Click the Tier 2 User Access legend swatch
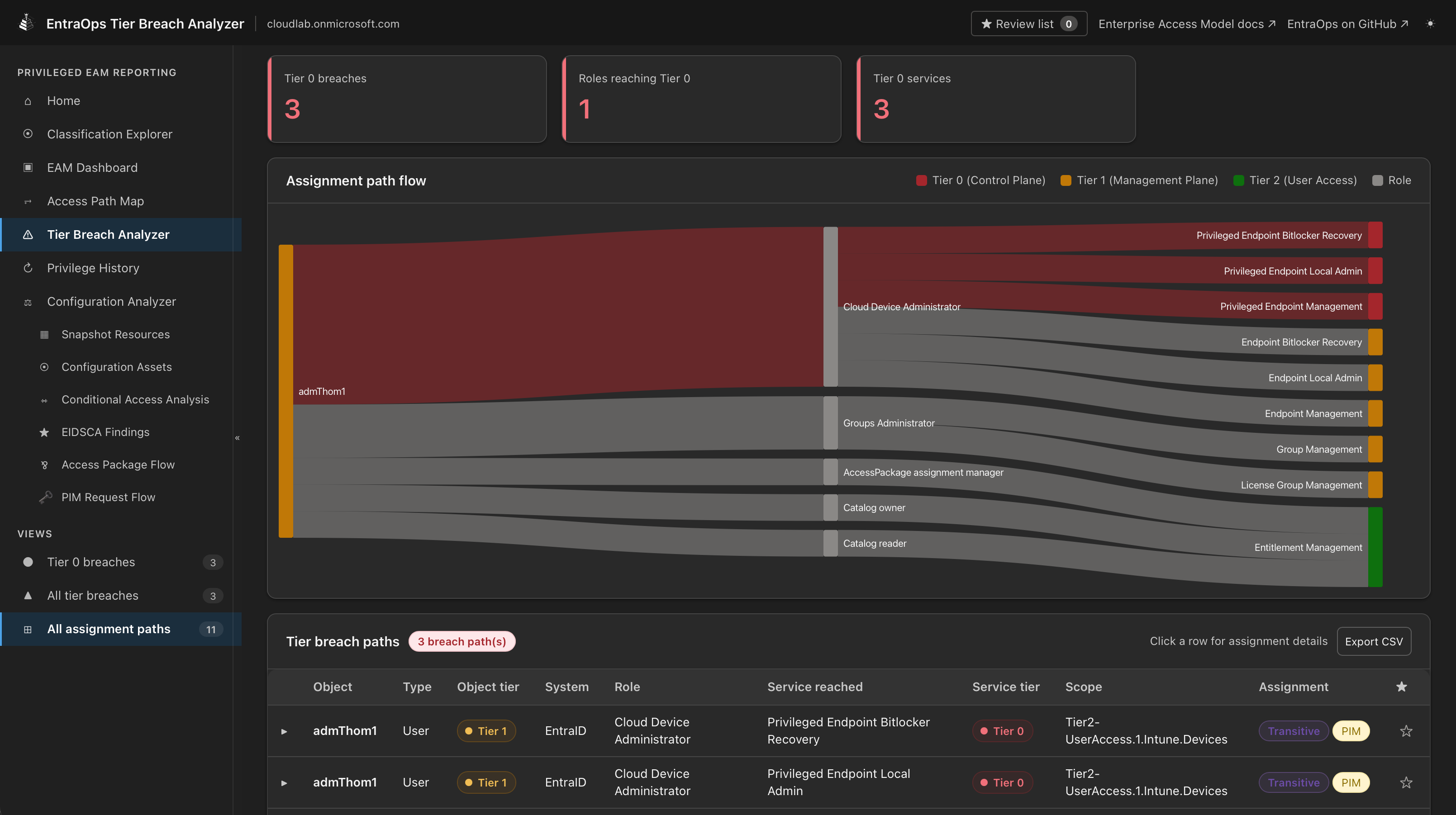1456x815 pixels. (1238, 180)
